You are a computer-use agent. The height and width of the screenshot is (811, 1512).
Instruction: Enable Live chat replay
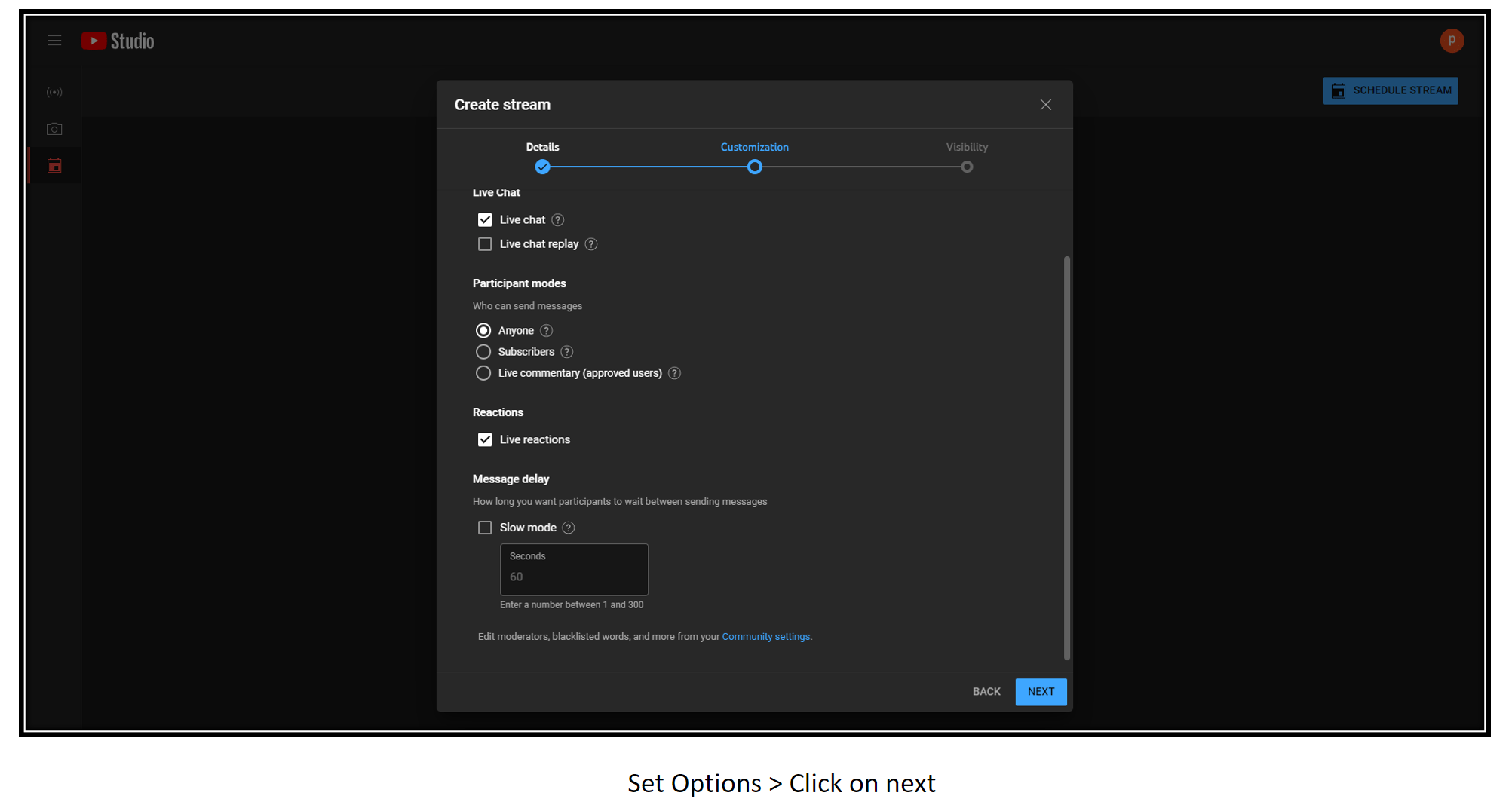click(x=485, y=243)
